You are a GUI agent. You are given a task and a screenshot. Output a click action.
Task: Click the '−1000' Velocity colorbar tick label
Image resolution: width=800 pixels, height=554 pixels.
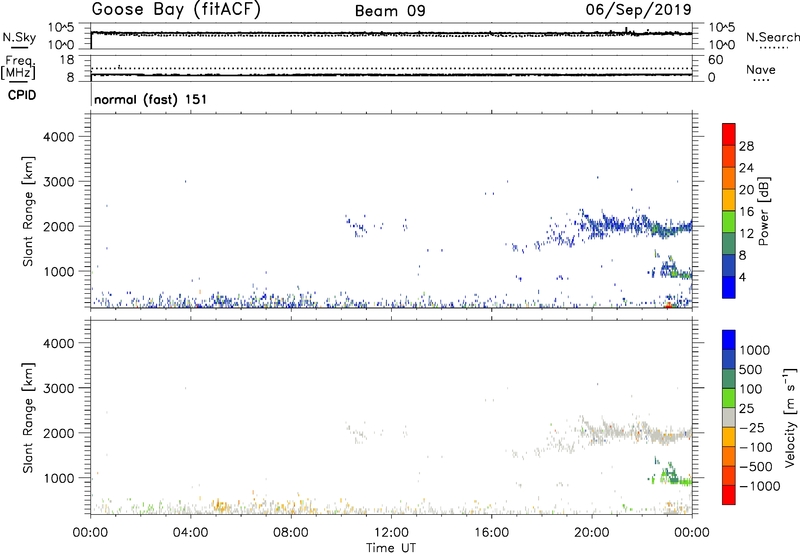click(x=759, y=486)
